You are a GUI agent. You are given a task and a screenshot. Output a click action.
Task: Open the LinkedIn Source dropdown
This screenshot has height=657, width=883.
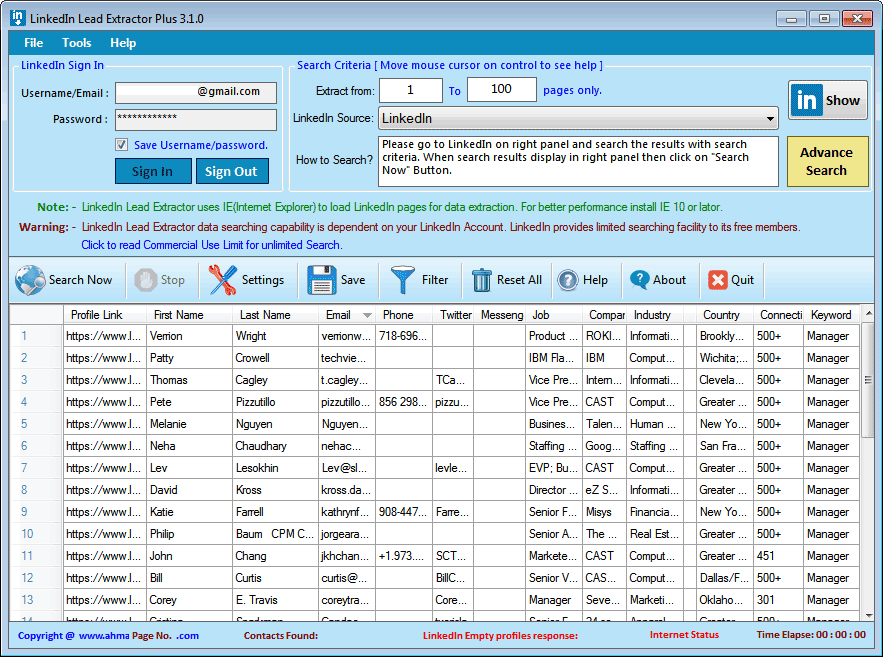point(578,118)
